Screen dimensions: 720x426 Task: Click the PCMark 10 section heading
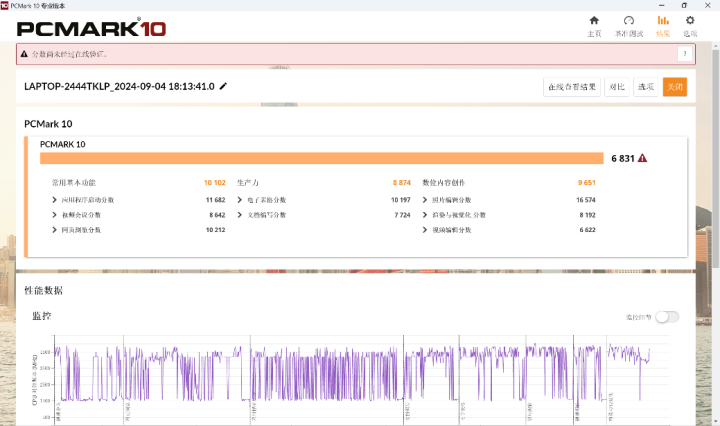pos(48,124)
